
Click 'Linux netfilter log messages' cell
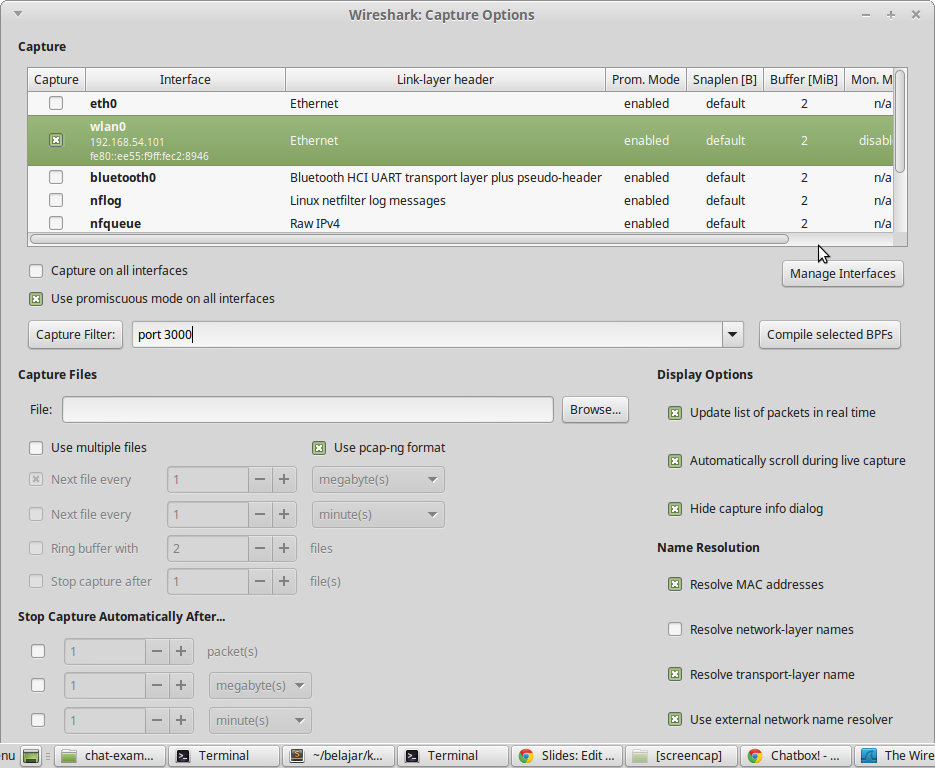click(x=367, y=200)
